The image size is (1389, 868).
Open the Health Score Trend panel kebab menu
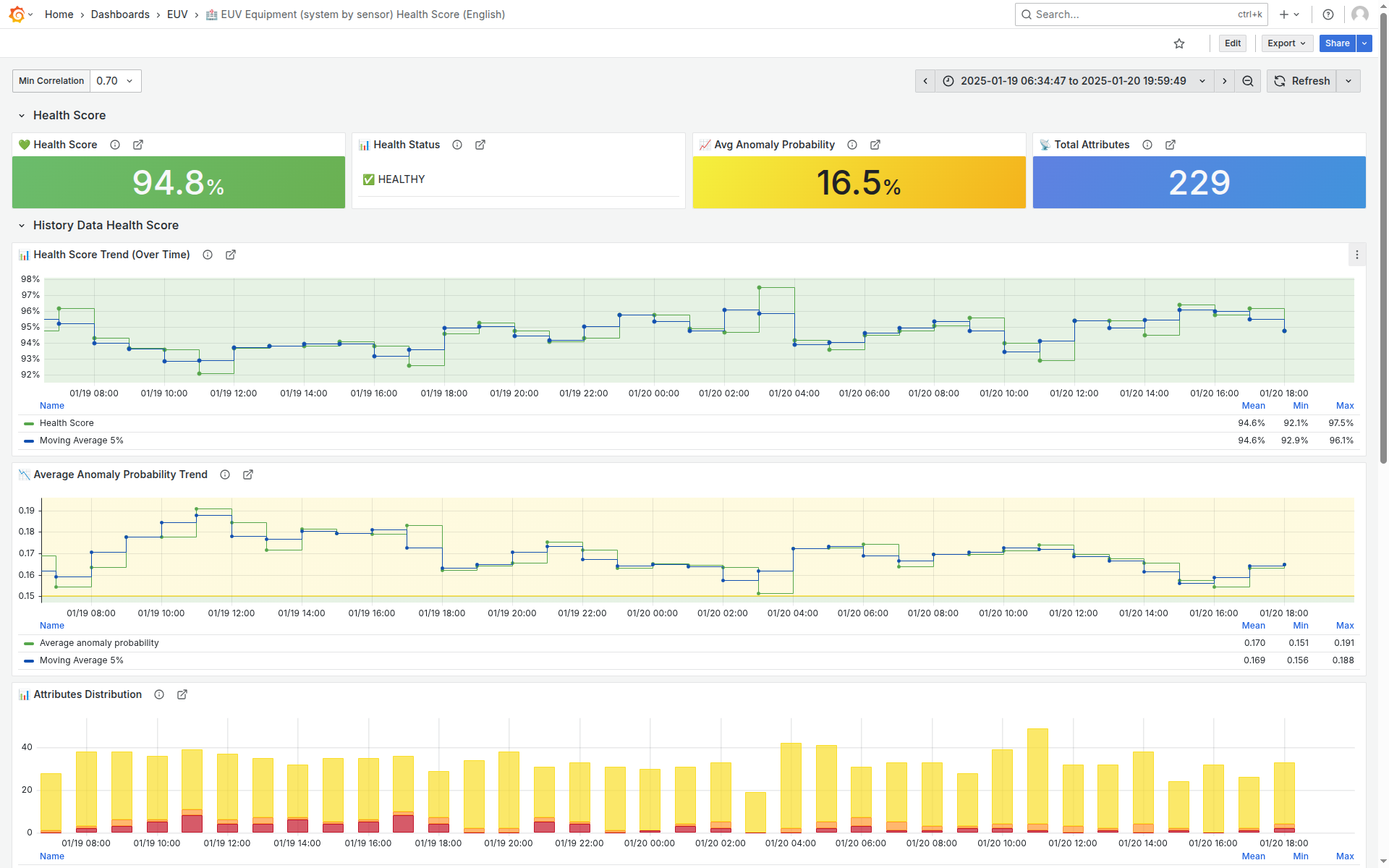pos(1358,255)
